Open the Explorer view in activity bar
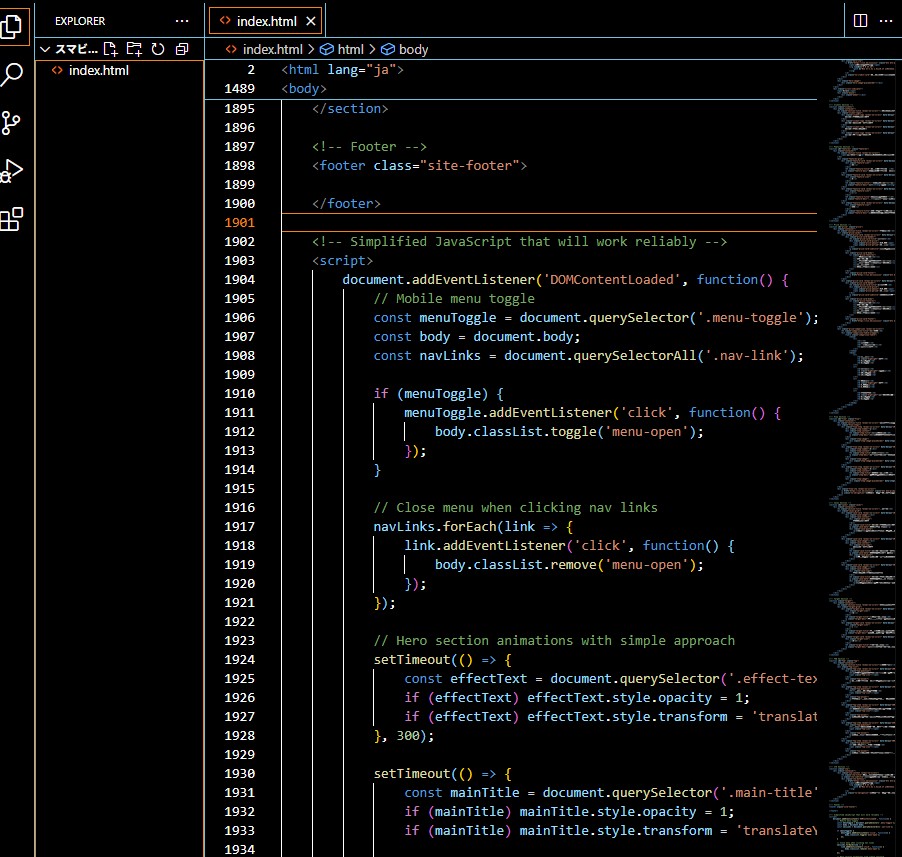 11,26
